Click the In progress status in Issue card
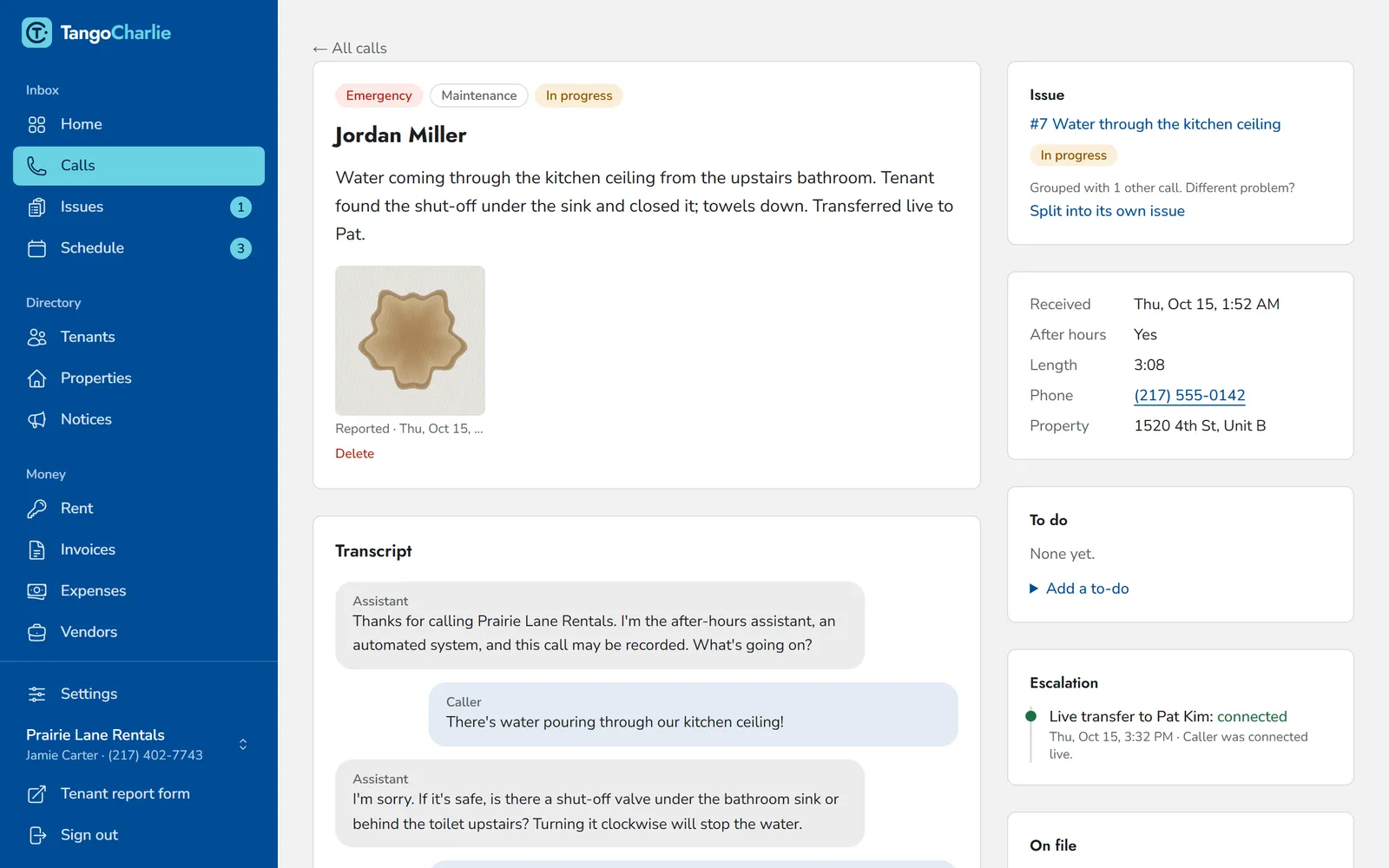The height and width of the screenshot is (868, 1389). tap(1073, 155)
